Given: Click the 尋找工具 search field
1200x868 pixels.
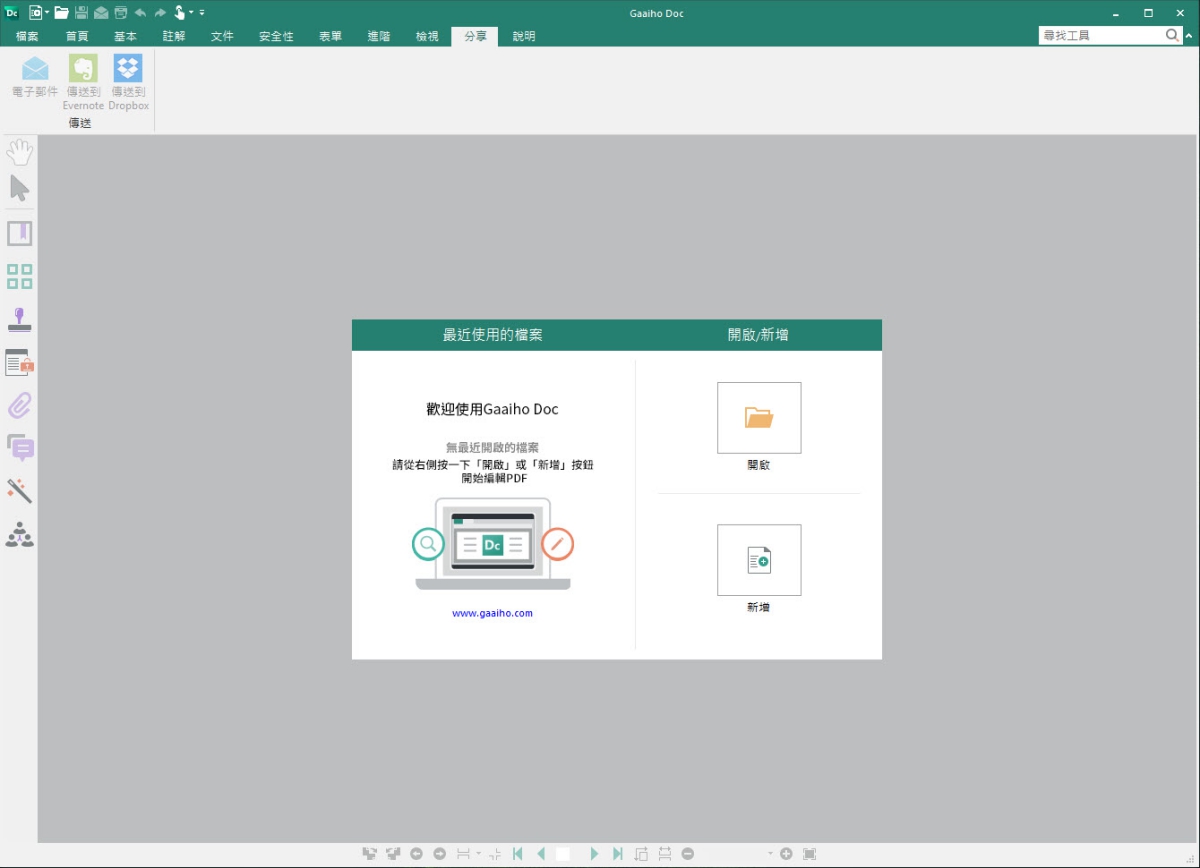Looking at the screenshot, I should tap(1100, 35).
